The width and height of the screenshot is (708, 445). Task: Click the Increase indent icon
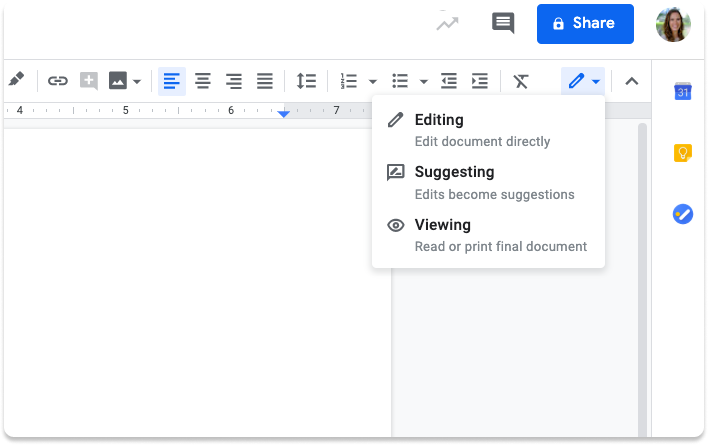[480, 81]
